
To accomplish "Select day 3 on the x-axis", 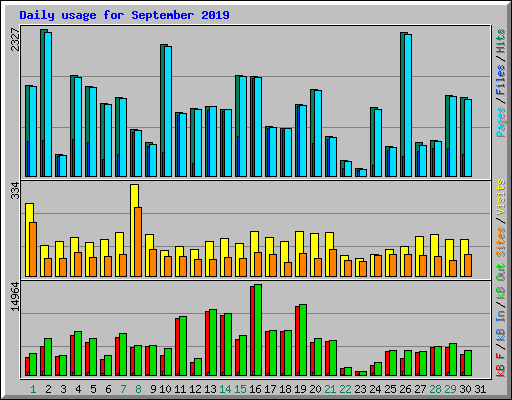I will (63, 389).
